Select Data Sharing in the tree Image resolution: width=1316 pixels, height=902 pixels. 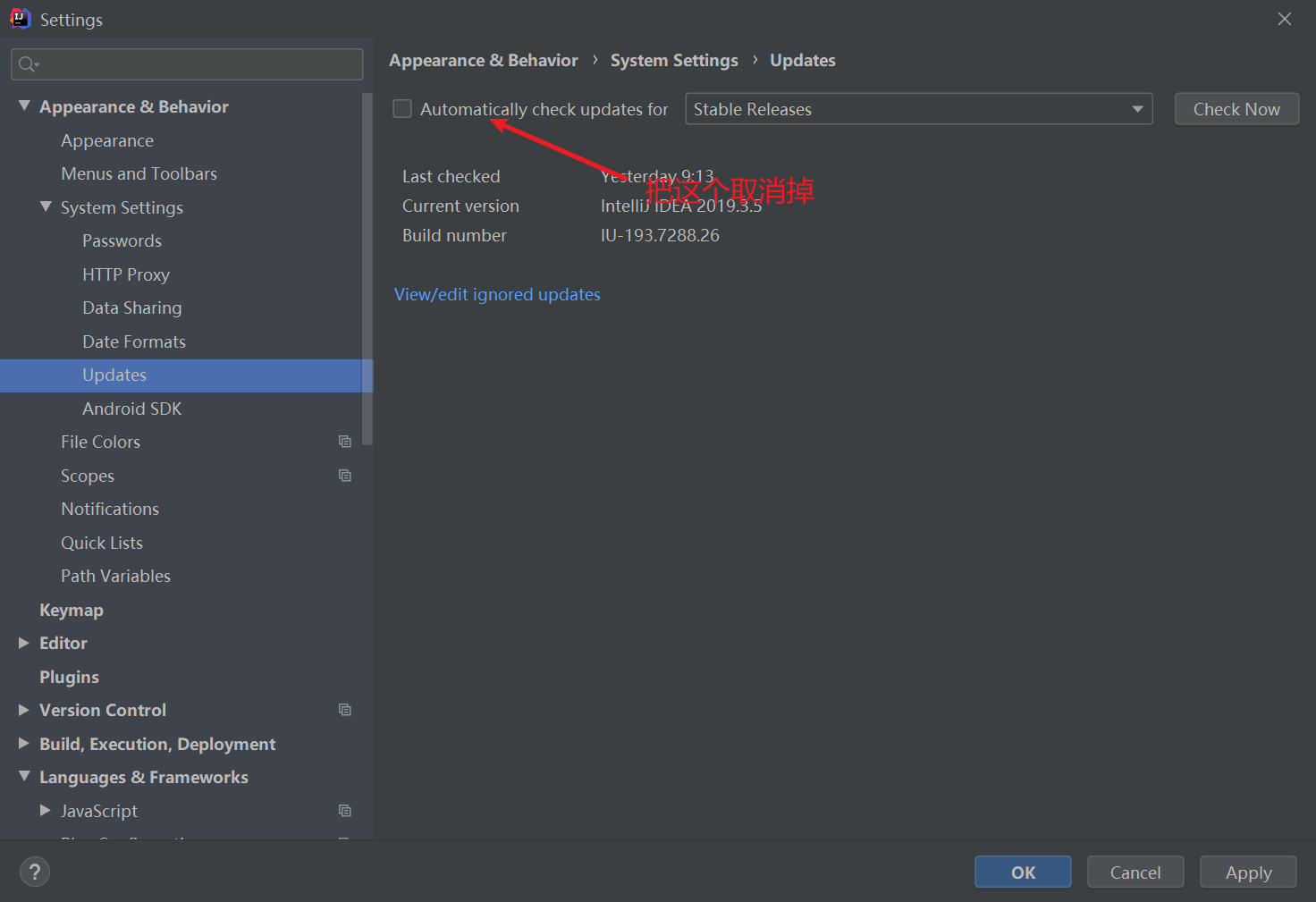click(132, 308)
